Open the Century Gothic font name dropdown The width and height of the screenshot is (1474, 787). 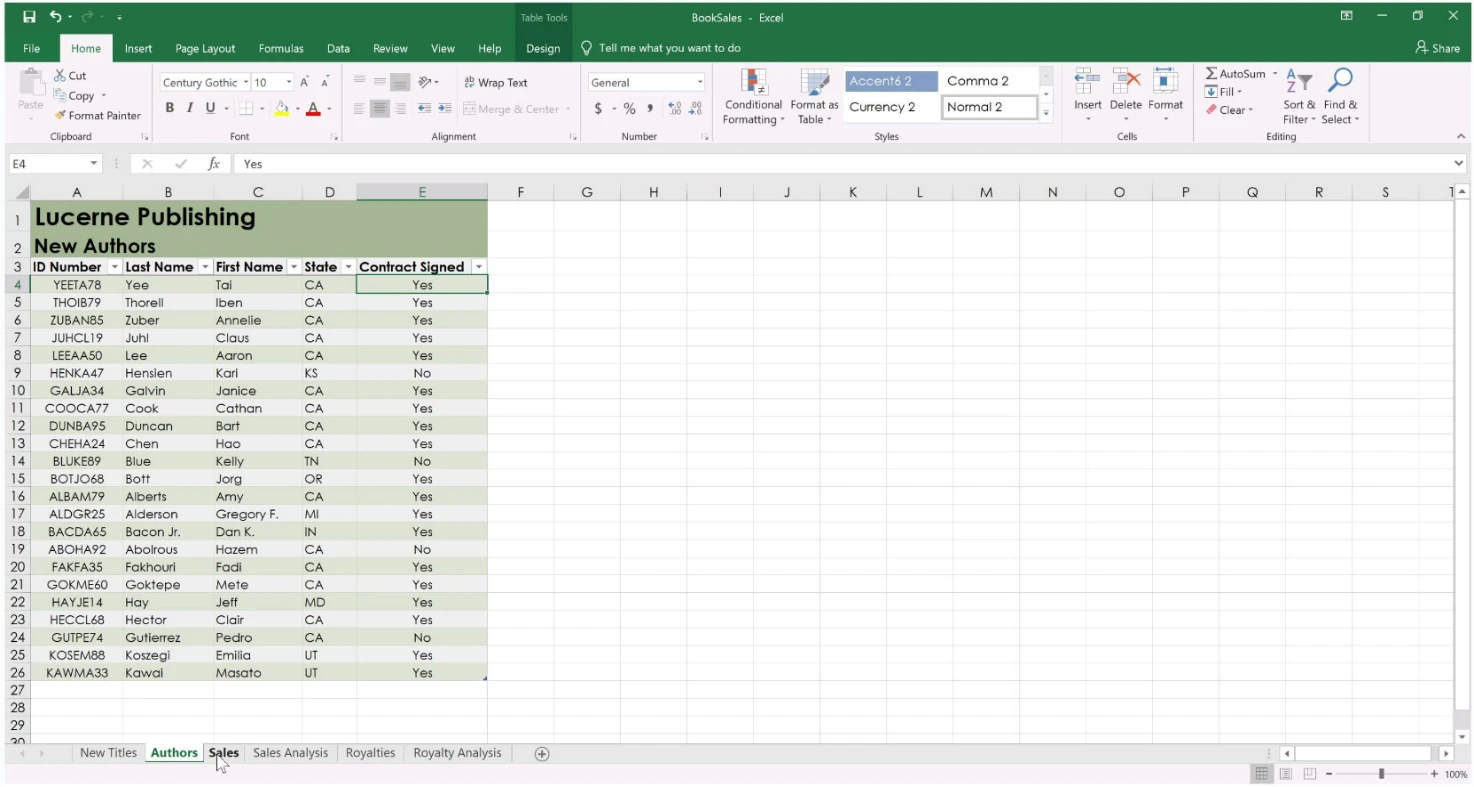pyautogui.click(x=245, y=83)
